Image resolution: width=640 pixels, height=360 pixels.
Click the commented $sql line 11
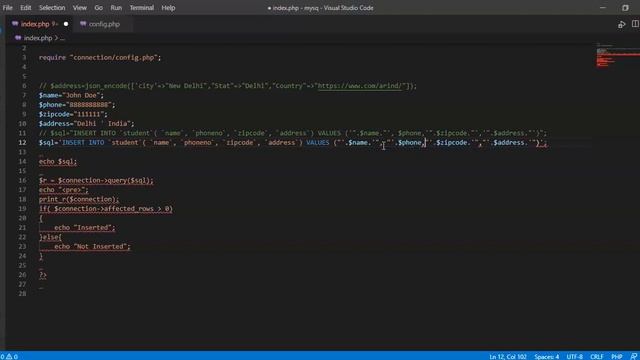(292, 133)
